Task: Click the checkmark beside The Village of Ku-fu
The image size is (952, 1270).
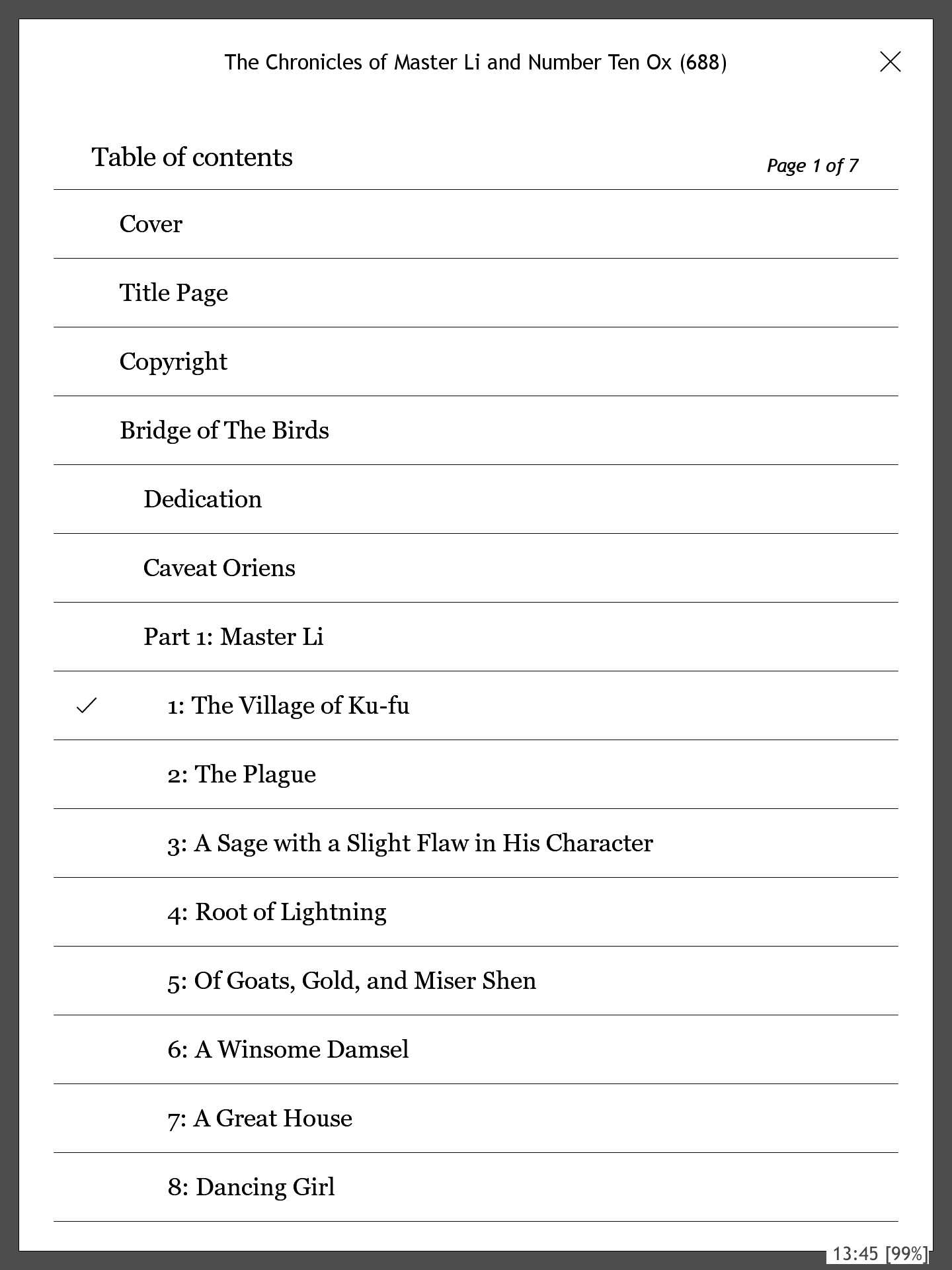Action: click(87, 706)
